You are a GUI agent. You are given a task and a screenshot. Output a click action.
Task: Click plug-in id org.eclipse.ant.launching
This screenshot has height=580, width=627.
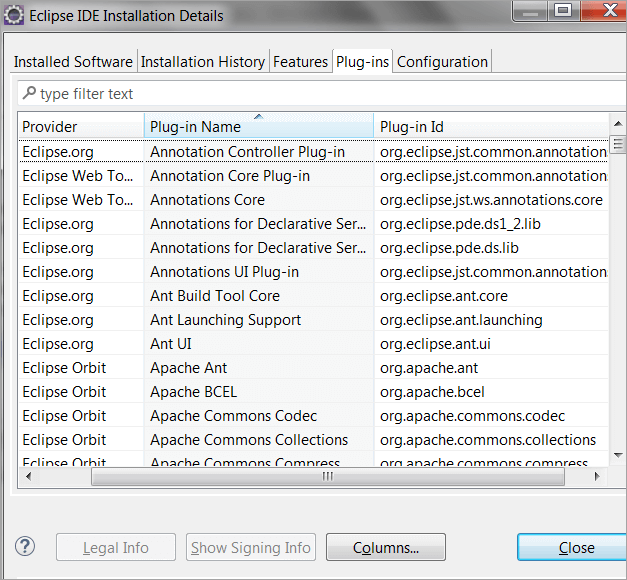pyautogui.click(x=461, y=320)
